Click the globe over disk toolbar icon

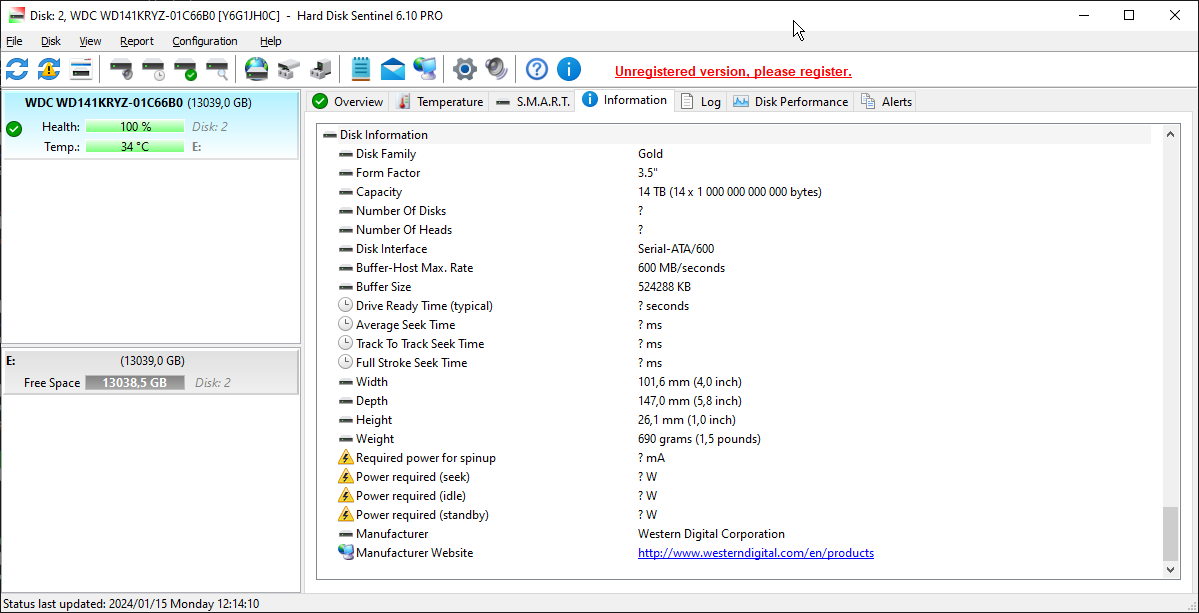[257, 70]
